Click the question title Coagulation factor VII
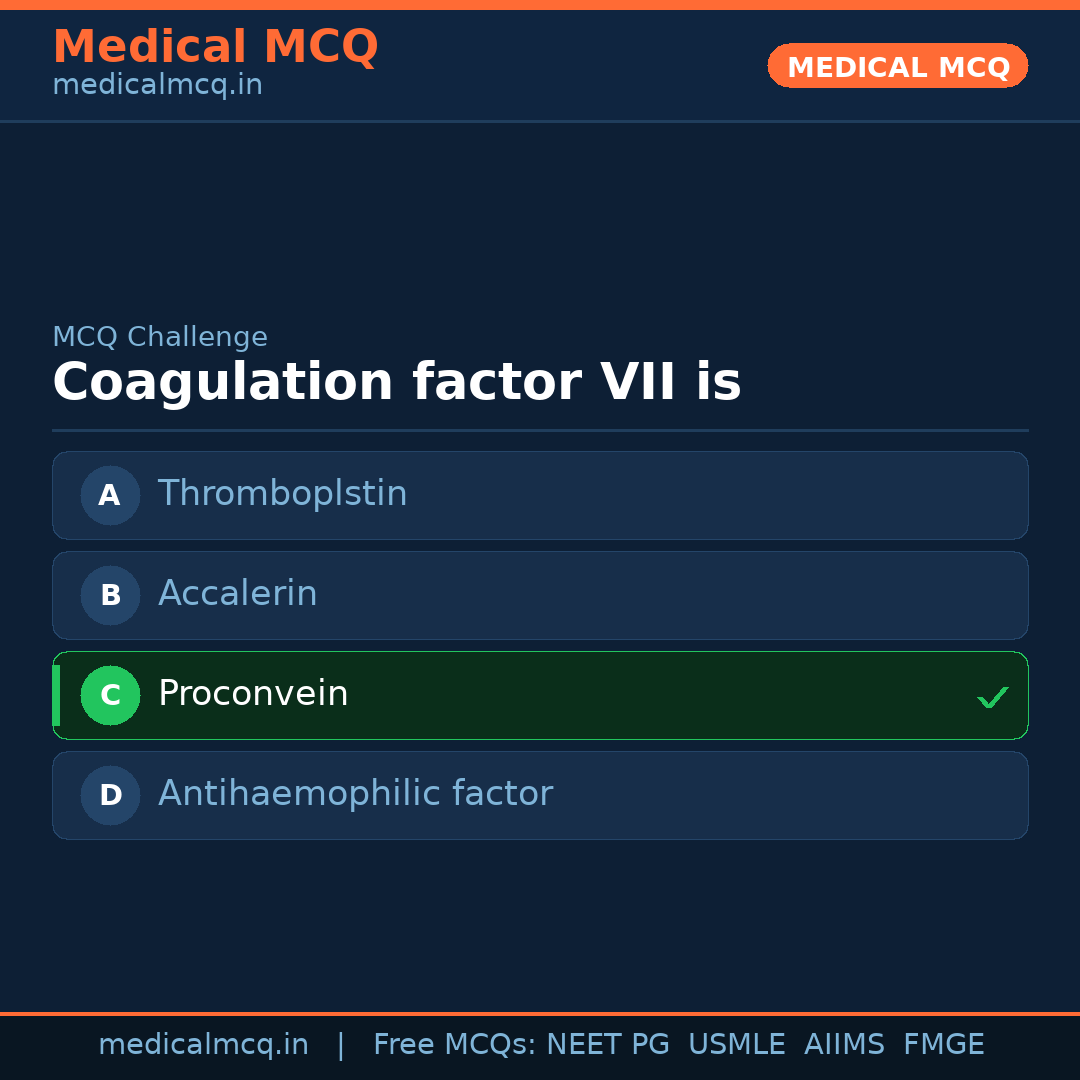1080x1080 pixels. point(397,381)
